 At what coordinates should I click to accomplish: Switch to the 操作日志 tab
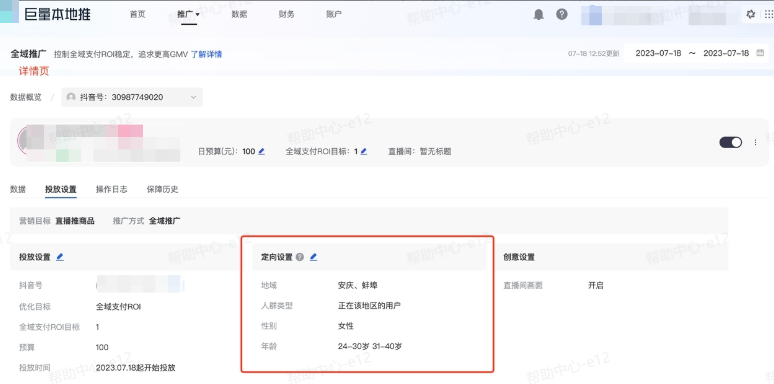point(112,189)
